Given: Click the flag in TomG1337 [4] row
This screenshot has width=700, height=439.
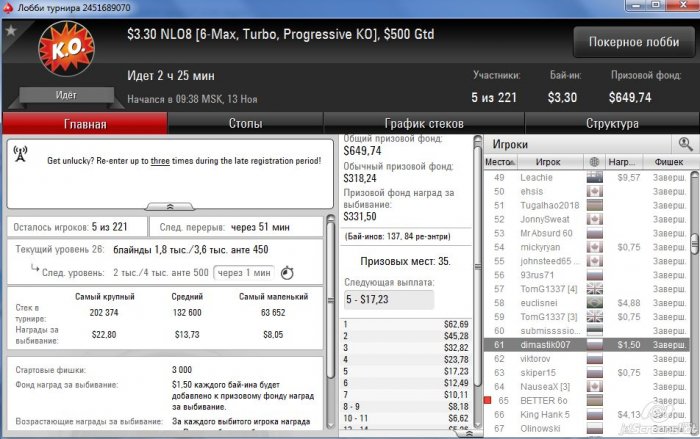Looking at the screenshot, I should [594, 289].
